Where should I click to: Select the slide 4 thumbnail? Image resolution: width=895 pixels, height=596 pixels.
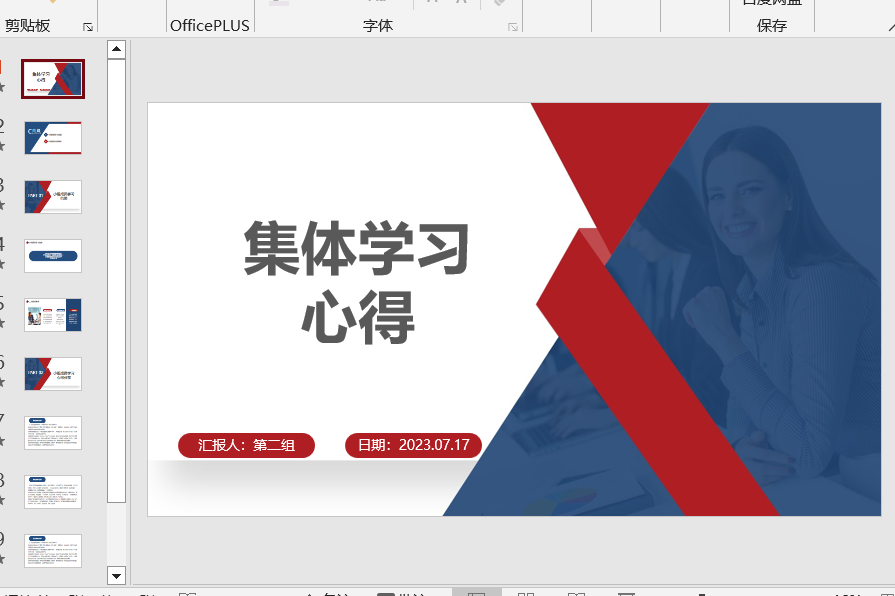(x=53, y=256)
